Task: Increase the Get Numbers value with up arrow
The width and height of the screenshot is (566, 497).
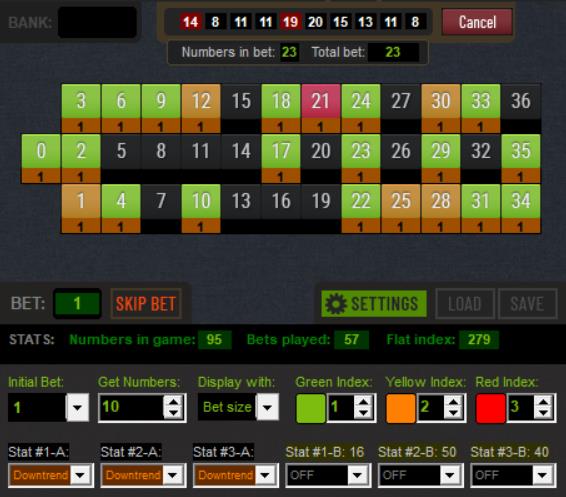Action: coord(174,402)
